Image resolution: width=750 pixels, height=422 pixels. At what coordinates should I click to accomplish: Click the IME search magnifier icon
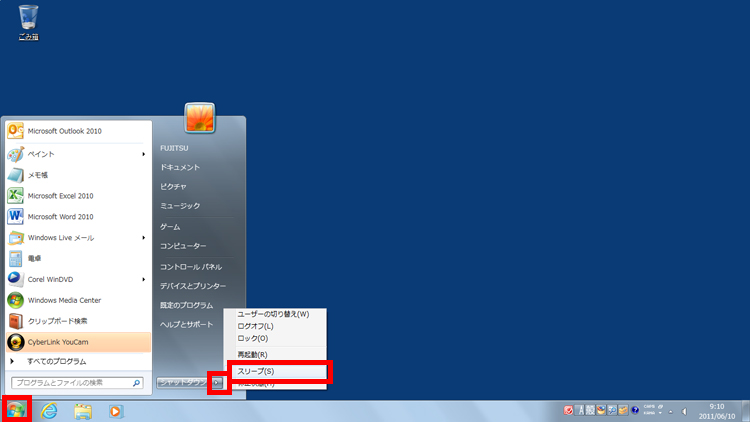point(612,411)
